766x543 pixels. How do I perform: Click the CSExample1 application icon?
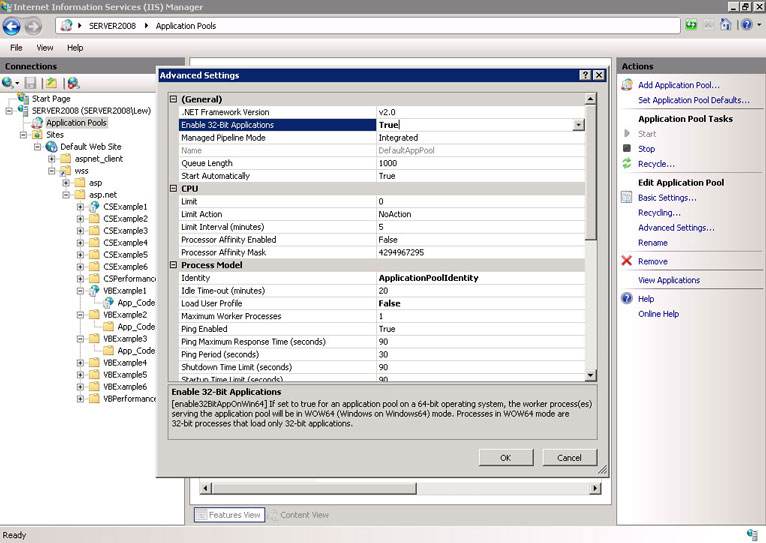click(x=94, y=207)
